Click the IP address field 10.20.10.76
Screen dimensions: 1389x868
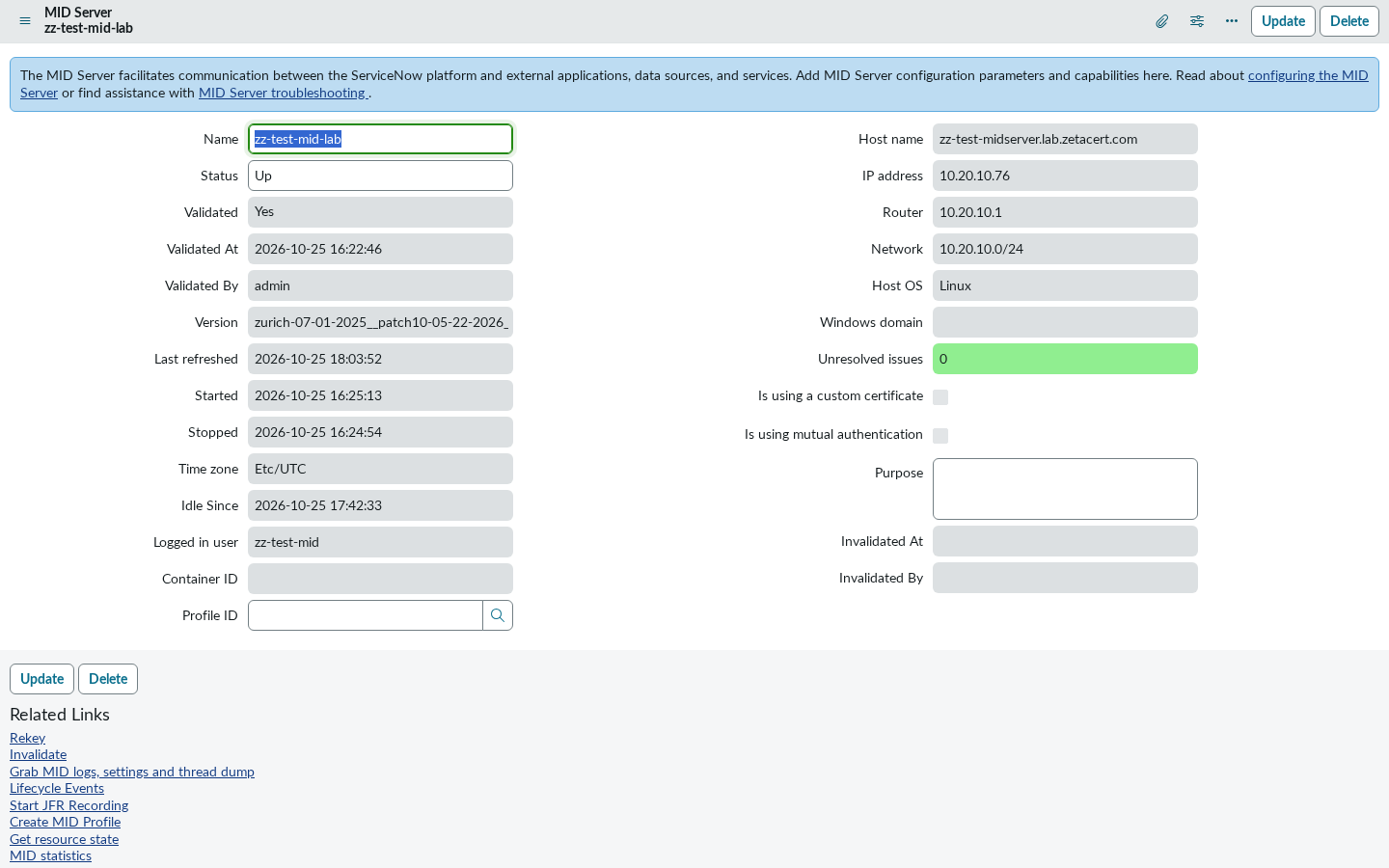1065,176
